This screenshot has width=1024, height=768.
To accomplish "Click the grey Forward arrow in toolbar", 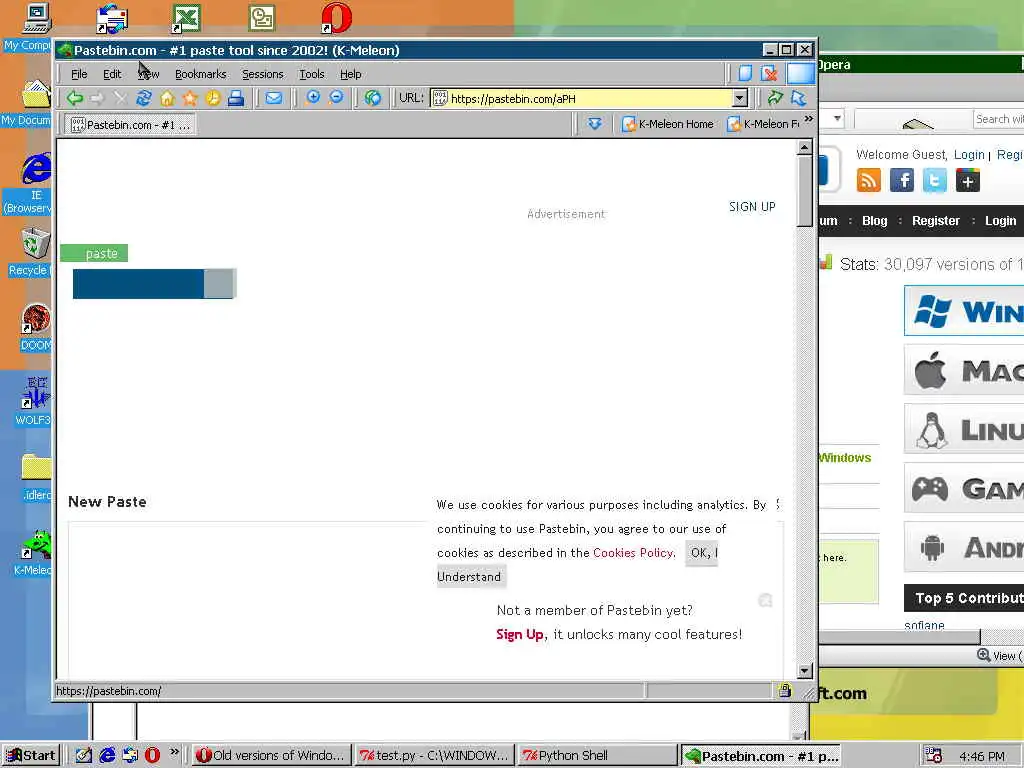I will click(x=97, y=99).
